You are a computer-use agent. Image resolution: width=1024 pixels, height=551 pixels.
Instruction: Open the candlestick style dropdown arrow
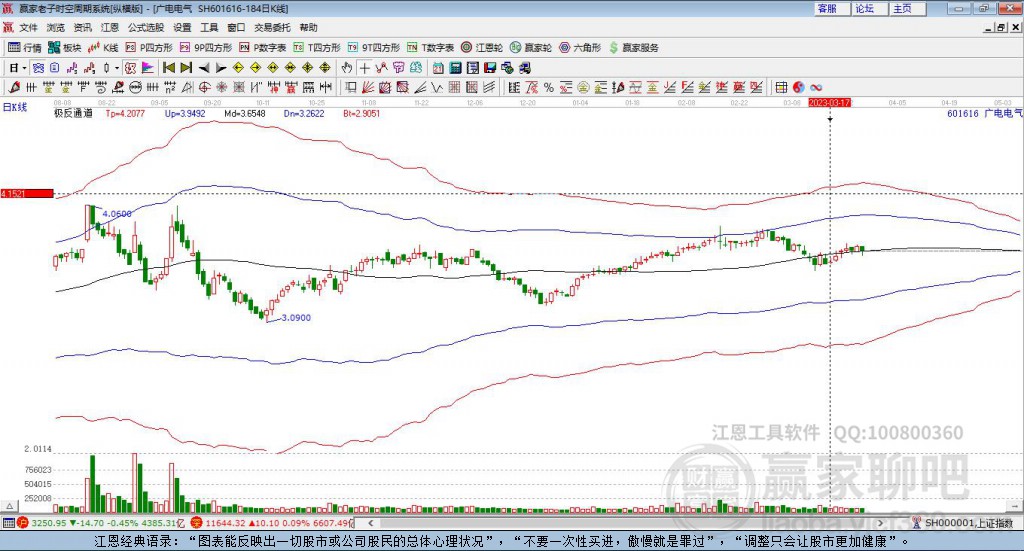[x=117, y=68]
